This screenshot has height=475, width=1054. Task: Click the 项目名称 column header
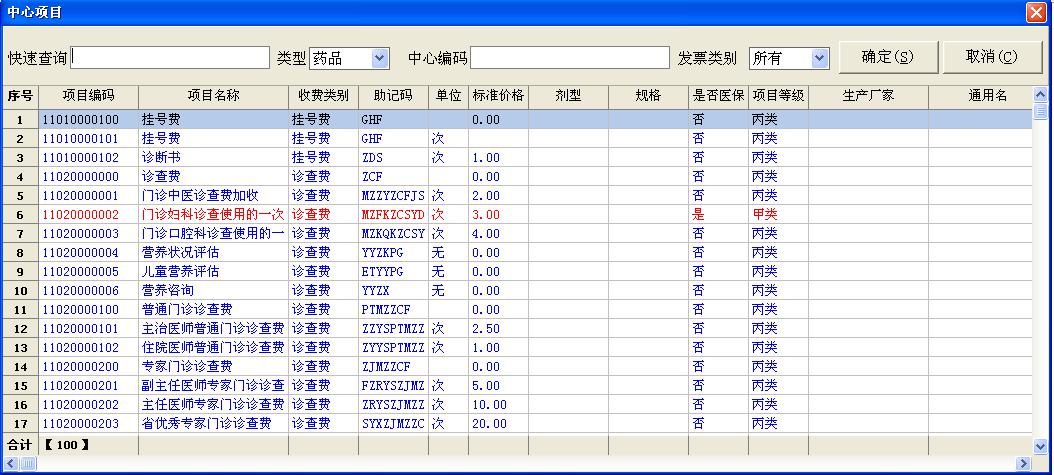pyautogui.click(x=213, y=96)
